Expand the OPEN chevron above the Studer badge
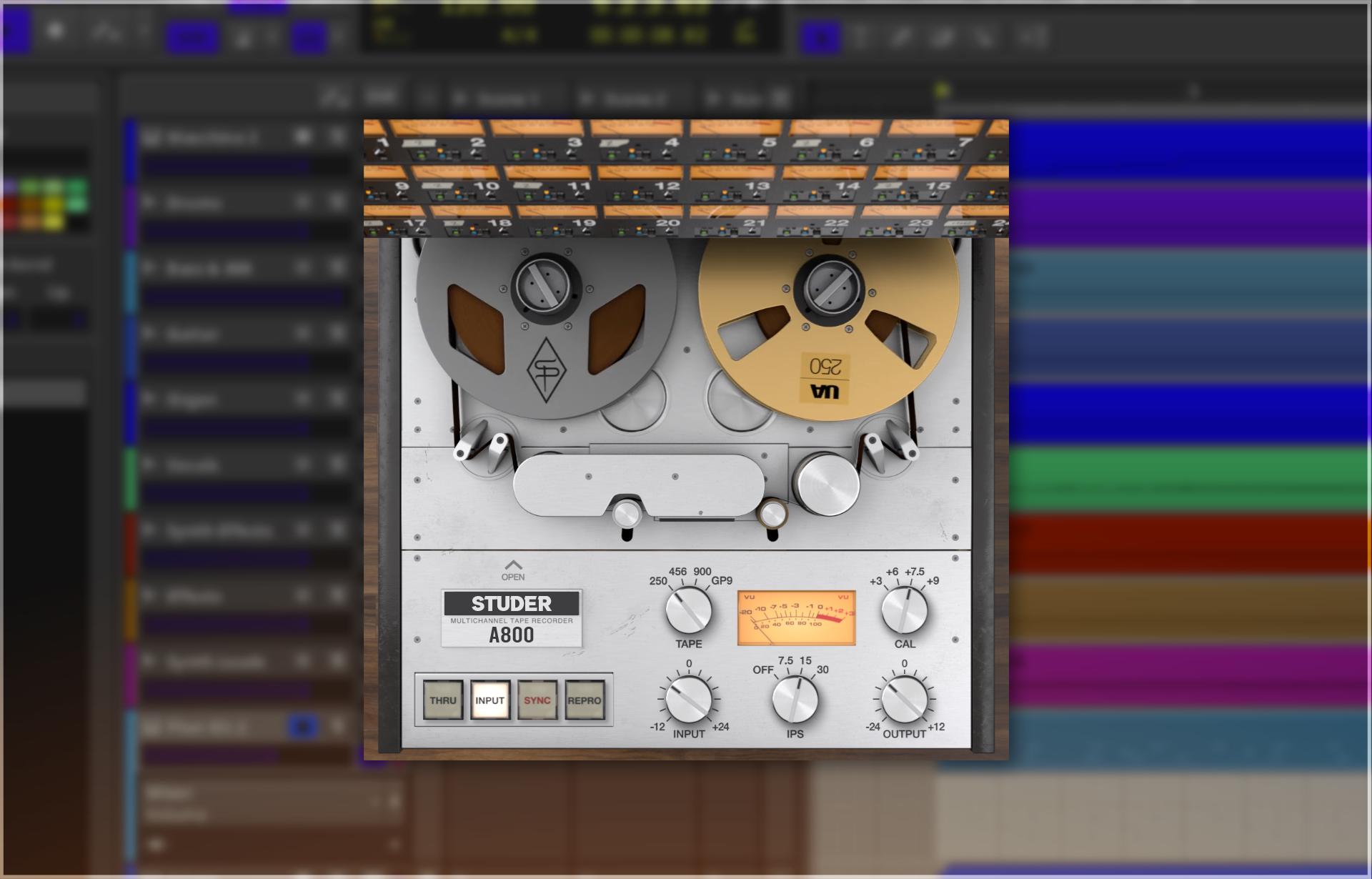This screenshot has height=879, width=1372. (x=513, y=570)
